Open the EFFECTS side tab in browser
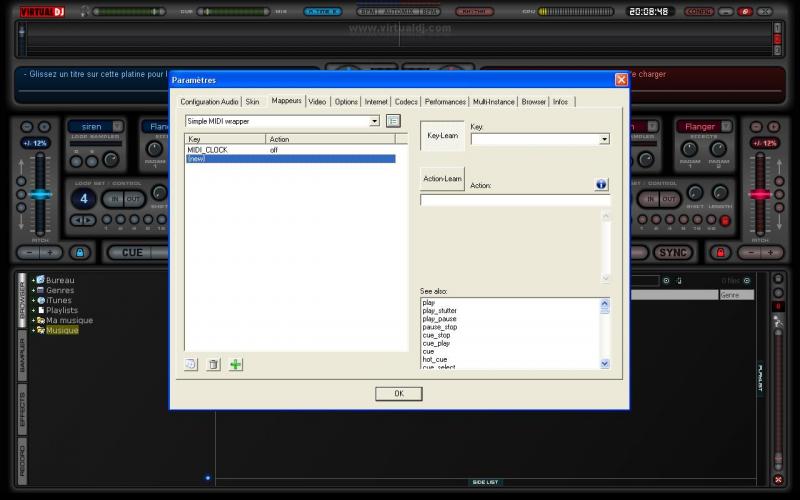The height and width of the screenshot is (500, 800). coord(22,409)
